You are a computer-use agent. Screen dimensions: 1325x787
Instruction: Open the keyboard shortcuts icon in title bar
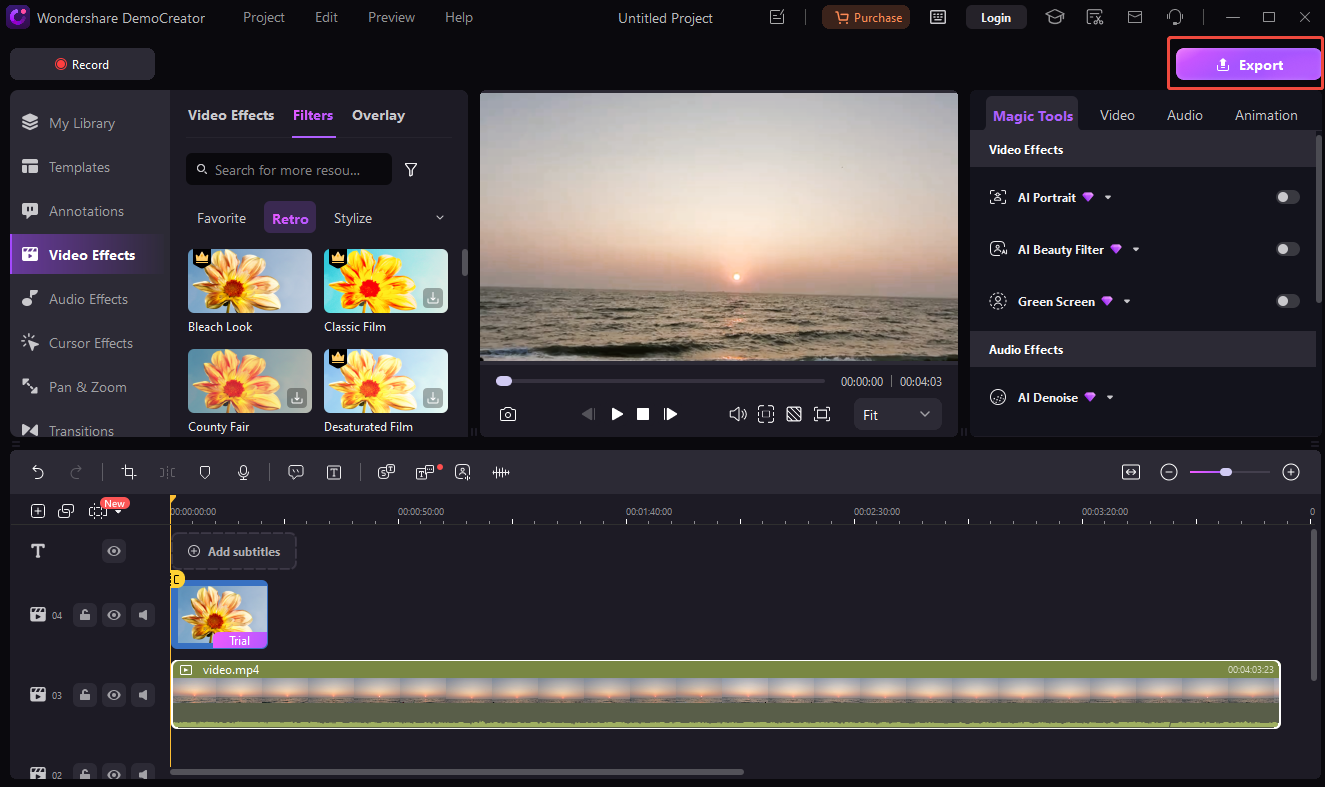point(938,17)
